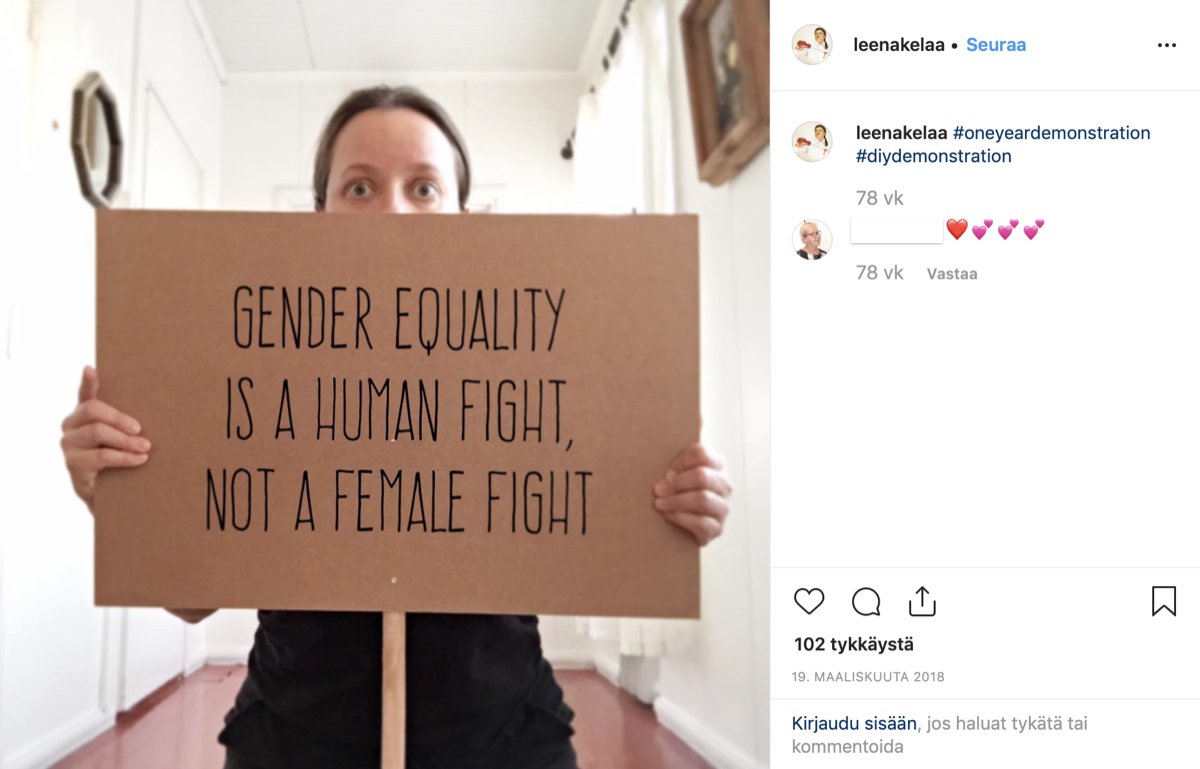The image size is (1200, 769).
Task: Open the commenter's profile picture
Action: pos(812,240)
